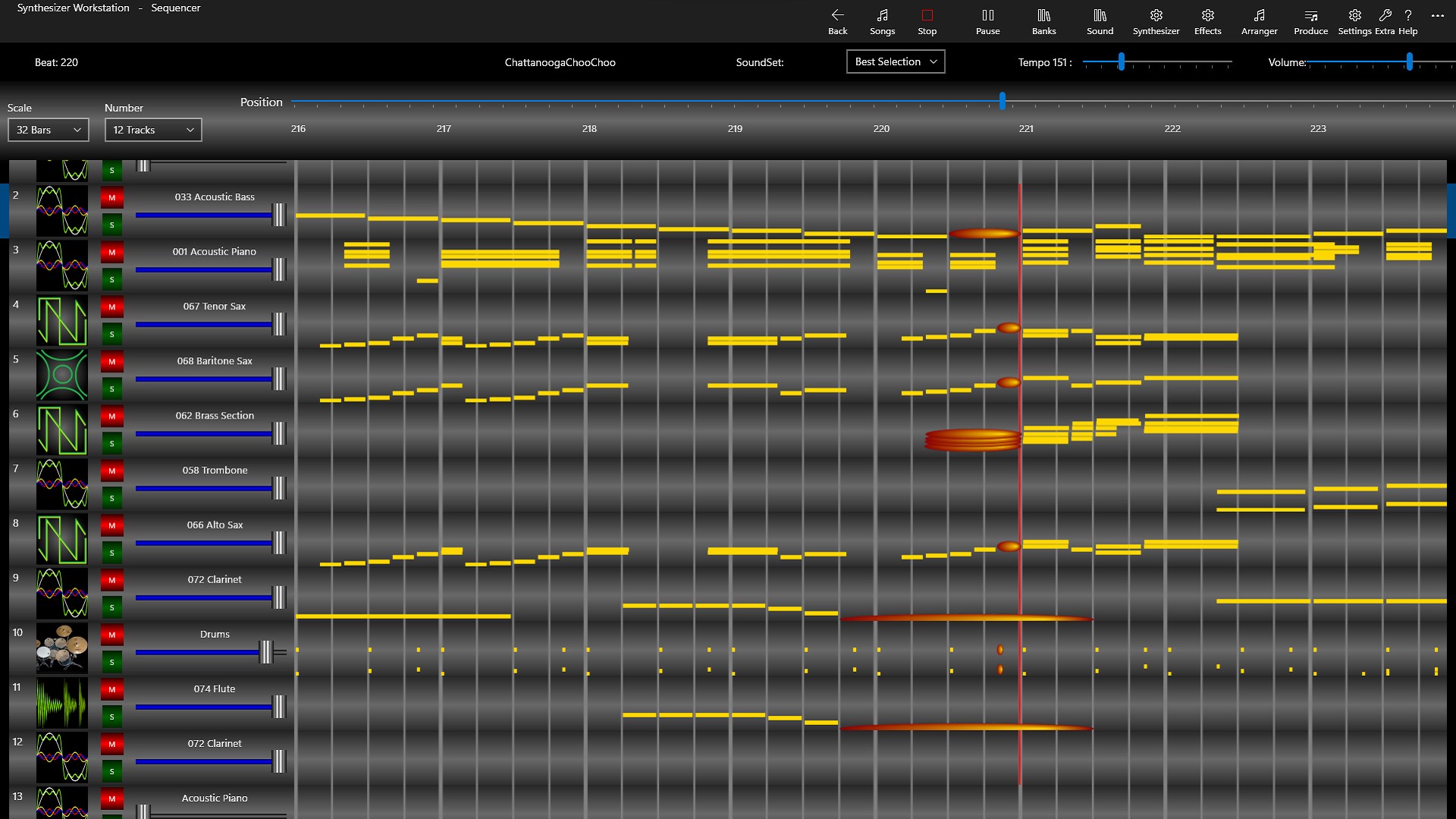The height and width of the screenshot is (819, 1456).
Task: Open the Effects panel
Action: [1207, 20]
